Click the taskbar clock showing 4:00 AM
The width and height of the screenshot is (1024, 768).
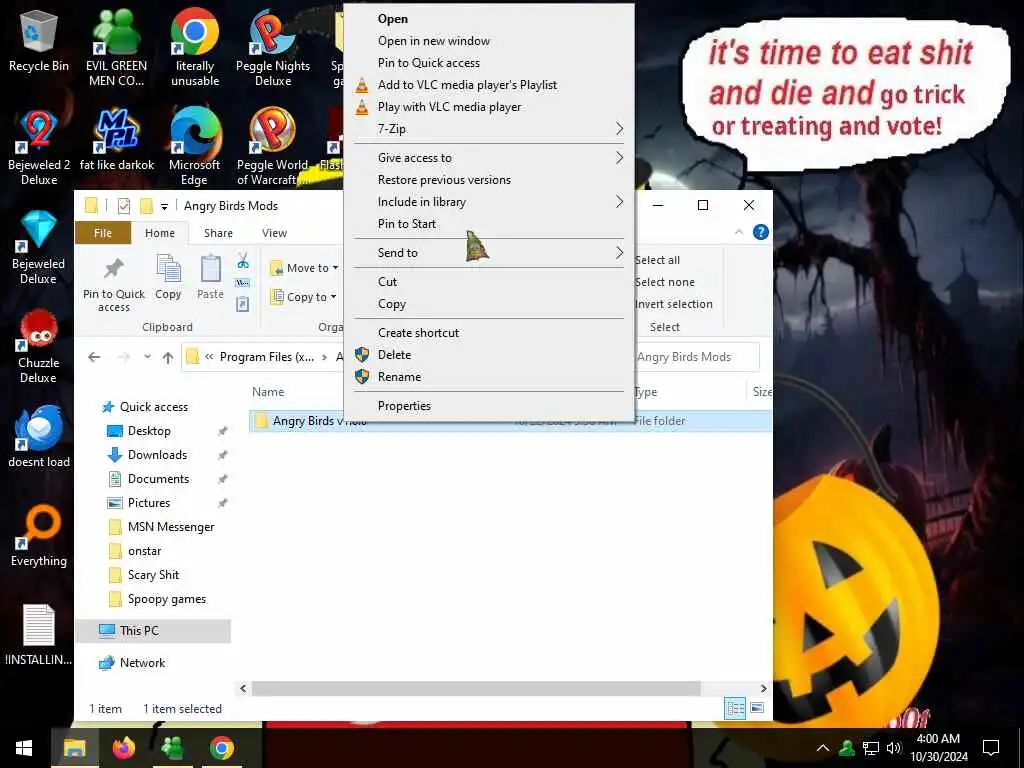click(x=938, y=748)
